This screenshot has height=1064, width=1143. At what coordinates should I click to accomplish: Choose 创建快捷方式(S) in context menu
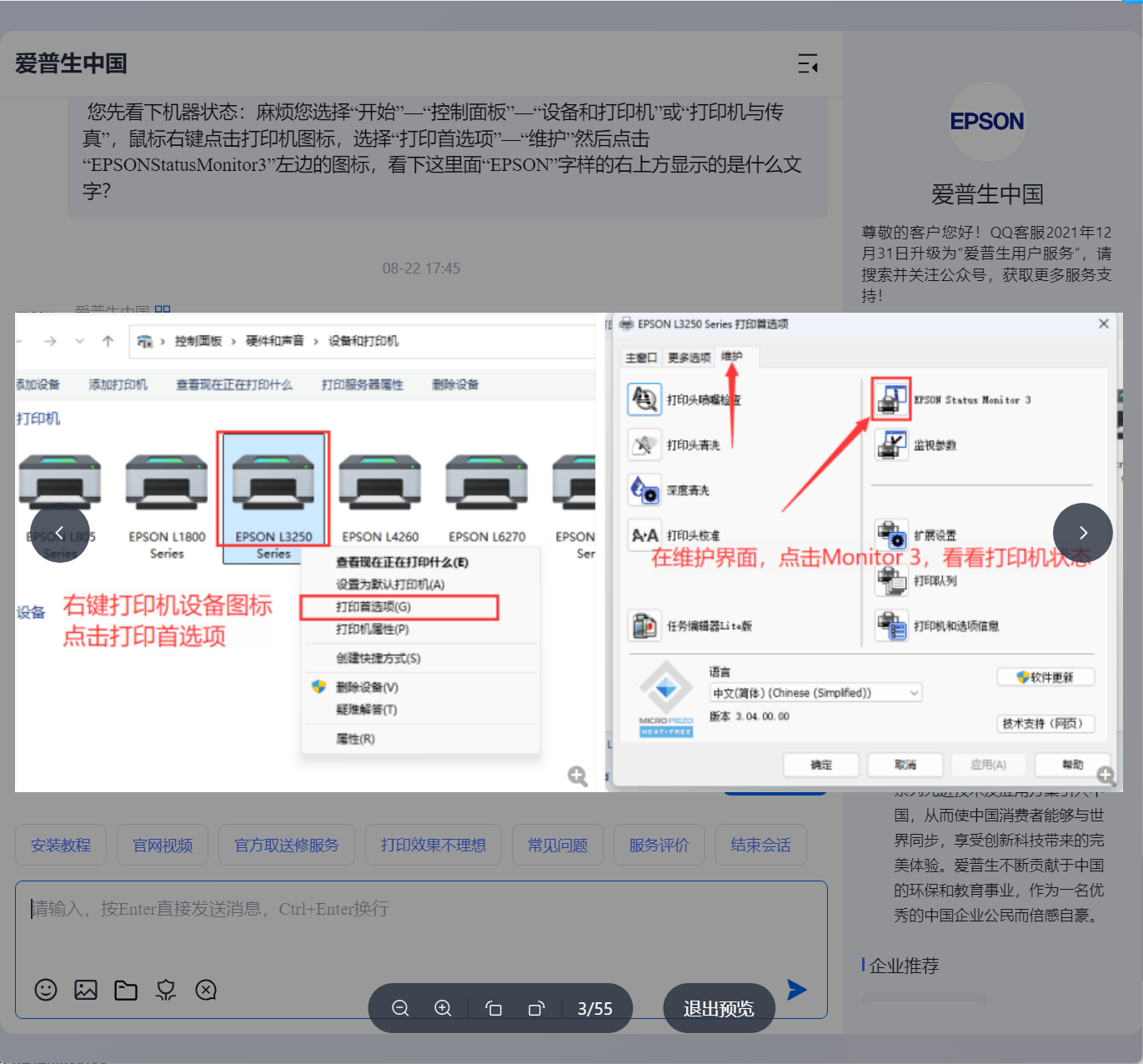378,659
